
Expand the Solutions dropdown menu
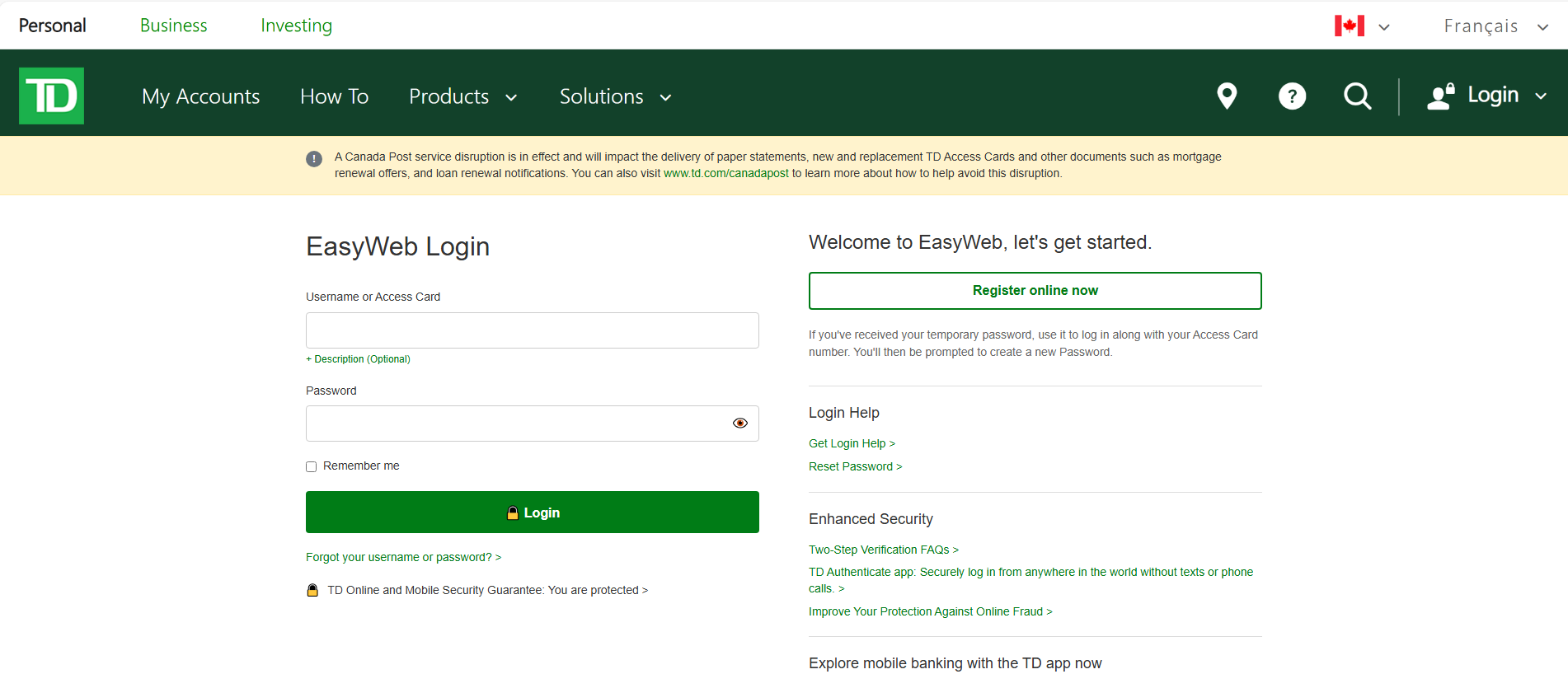(616, 96)
